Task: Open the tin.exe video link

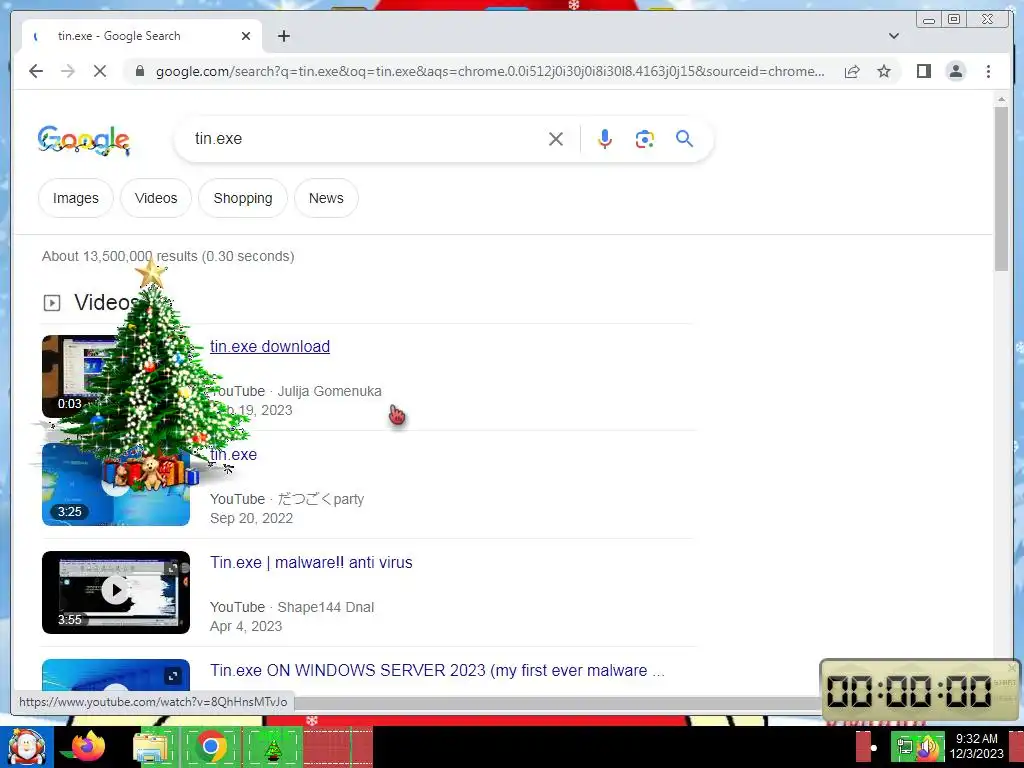Action: 233,454
